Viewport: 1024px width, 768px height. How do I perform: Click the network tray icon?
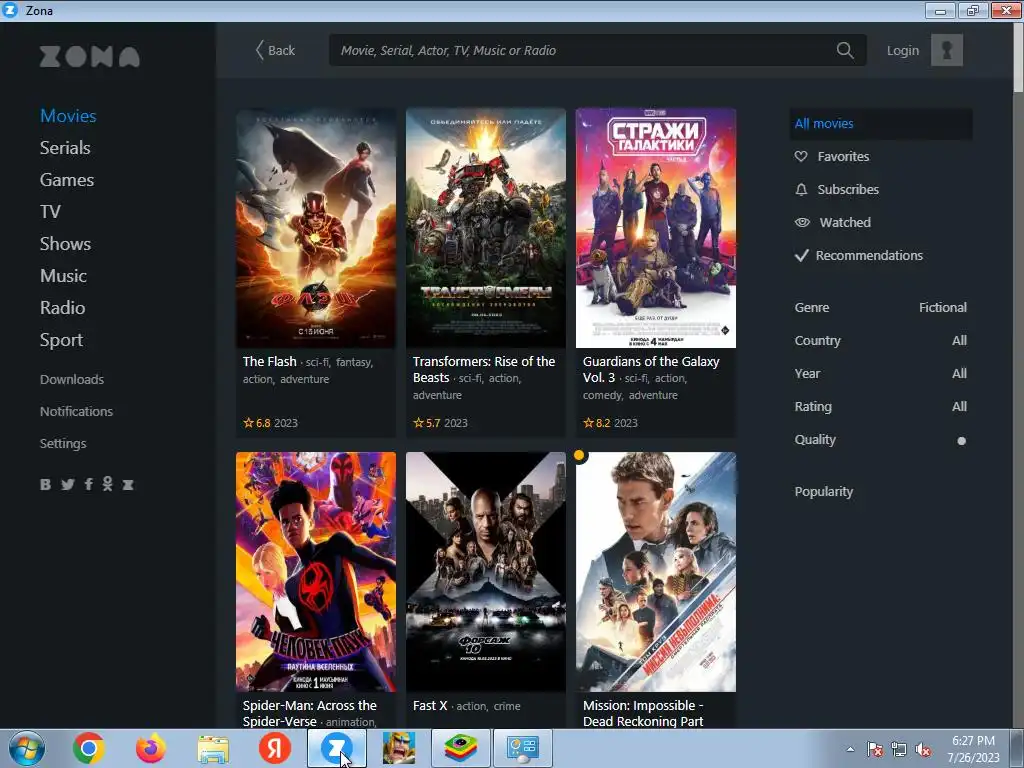click(899, 750)
